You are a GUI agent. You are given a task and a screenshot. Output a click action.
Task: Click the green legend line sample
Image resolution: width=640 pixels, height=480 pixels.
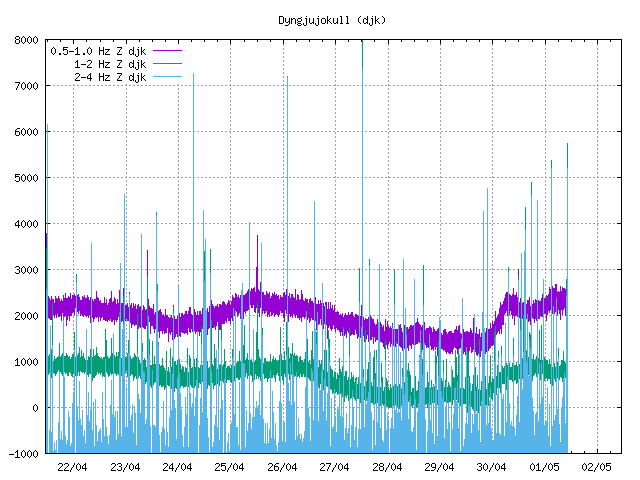167,64
